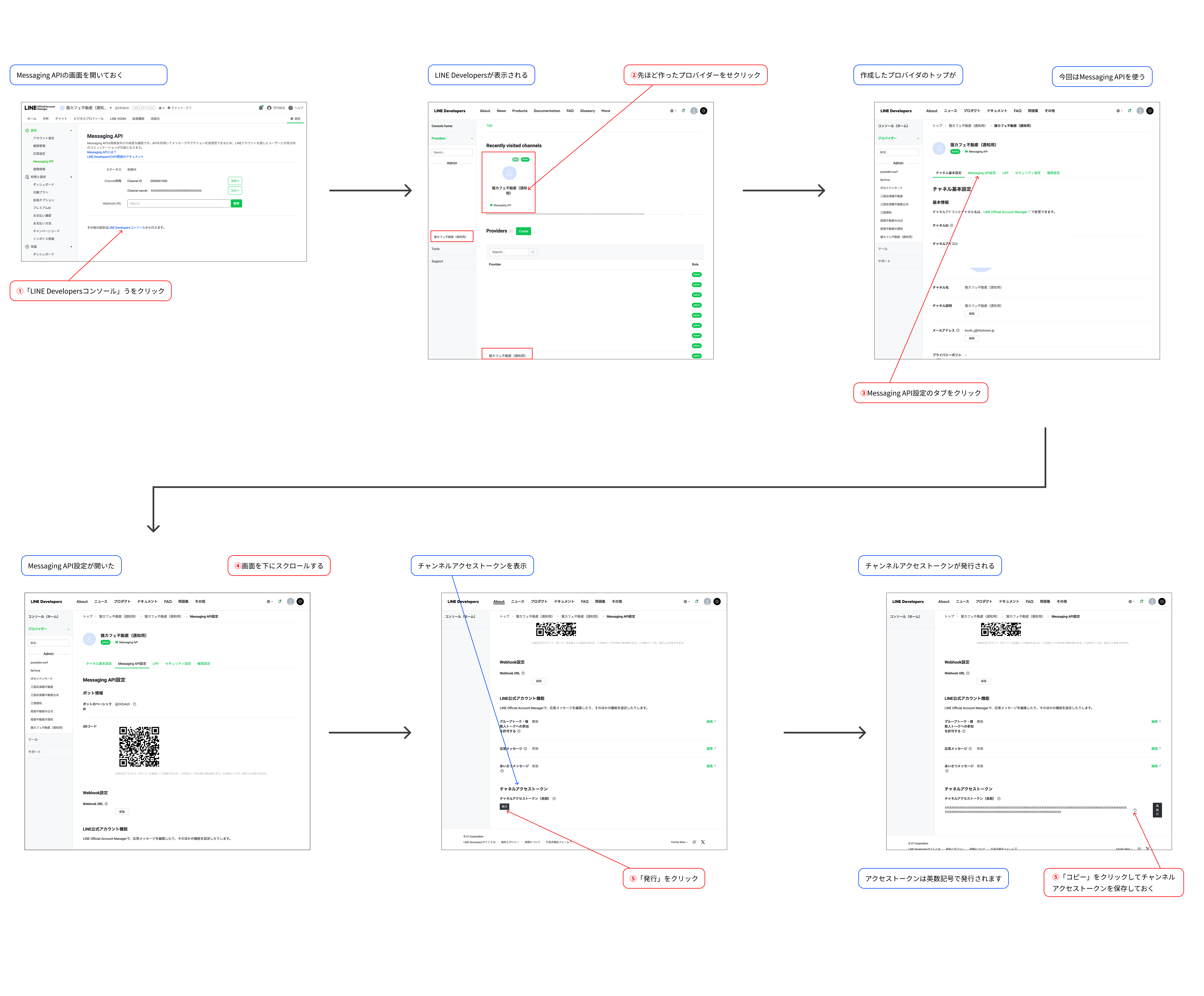Open Family Sites dropdown in the 発行 page footer
Viewport: 1204px width, 996px height.
679,842
